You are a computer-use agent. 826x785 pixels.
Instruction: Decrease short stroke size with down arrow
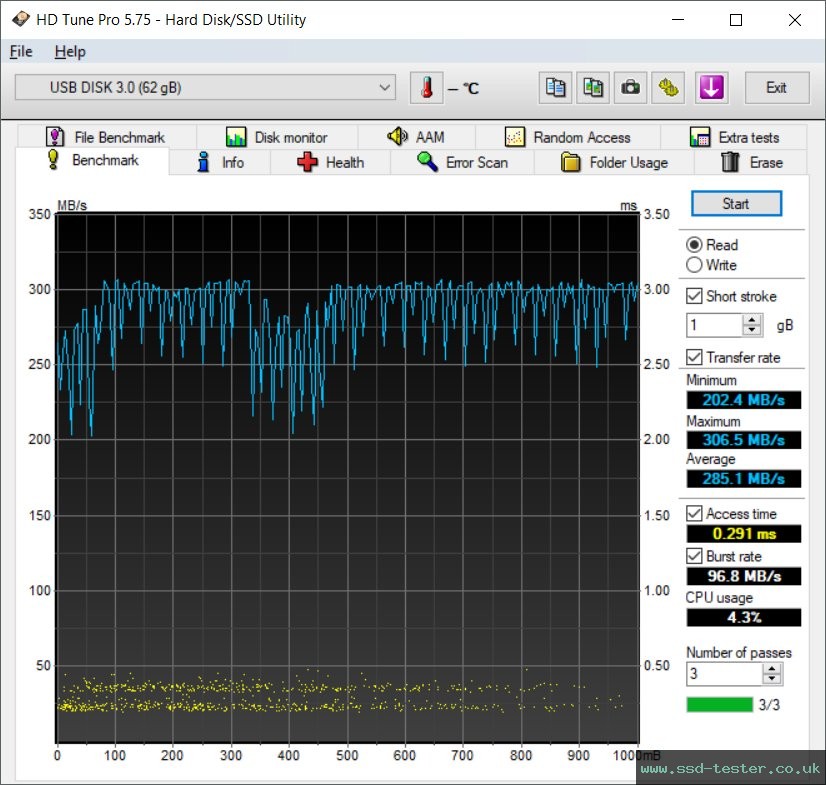pos(752,330)
